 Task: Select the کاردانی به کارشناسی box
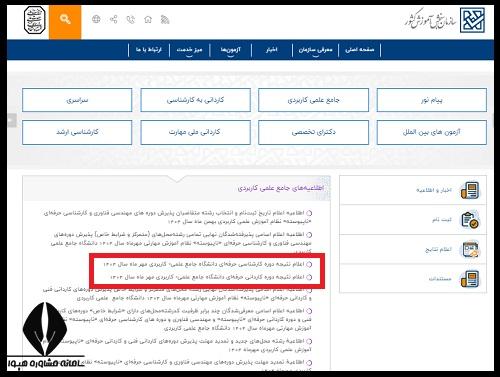[195, 100]
